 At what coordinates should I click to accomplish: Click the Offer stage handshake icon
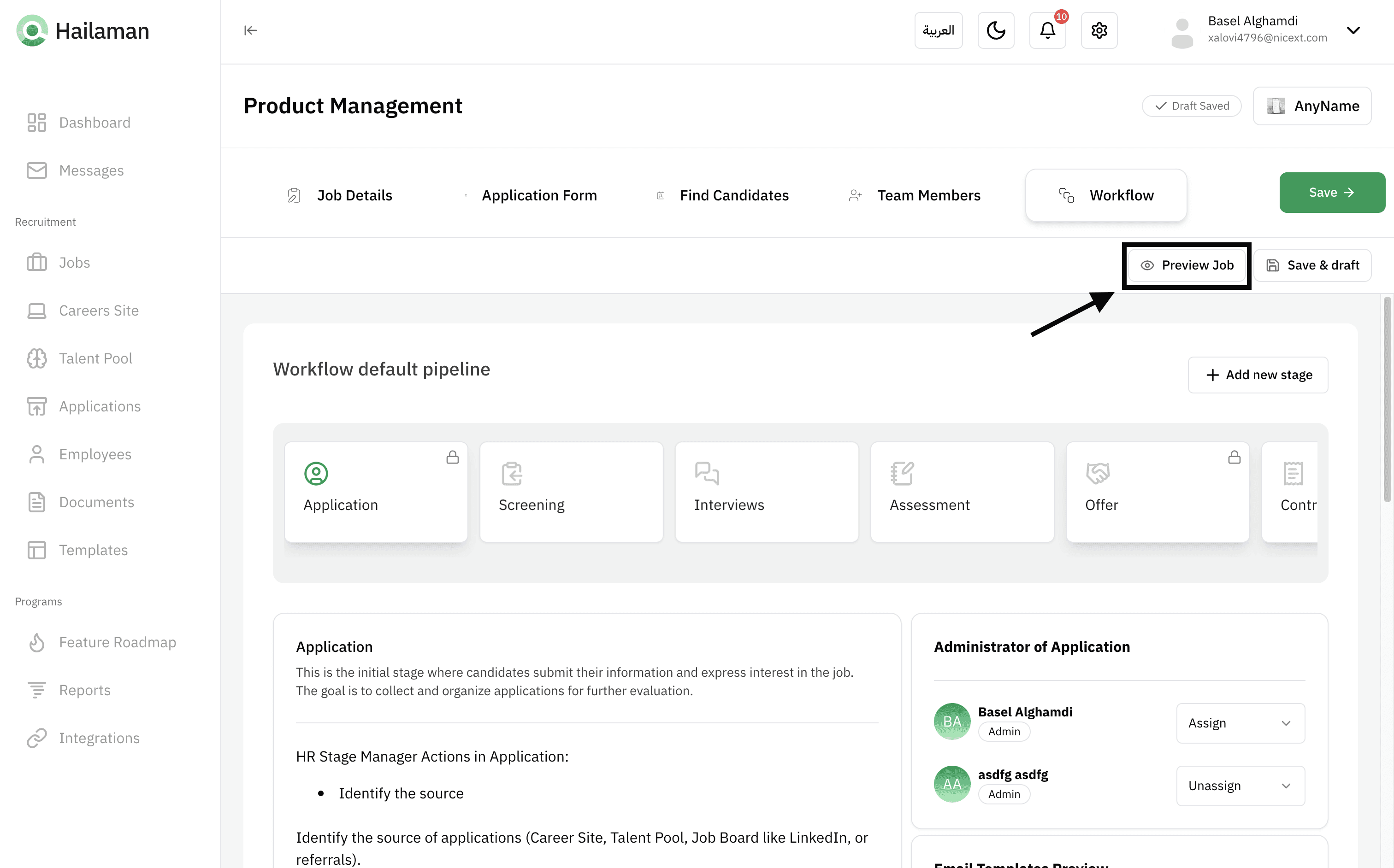1097,474
